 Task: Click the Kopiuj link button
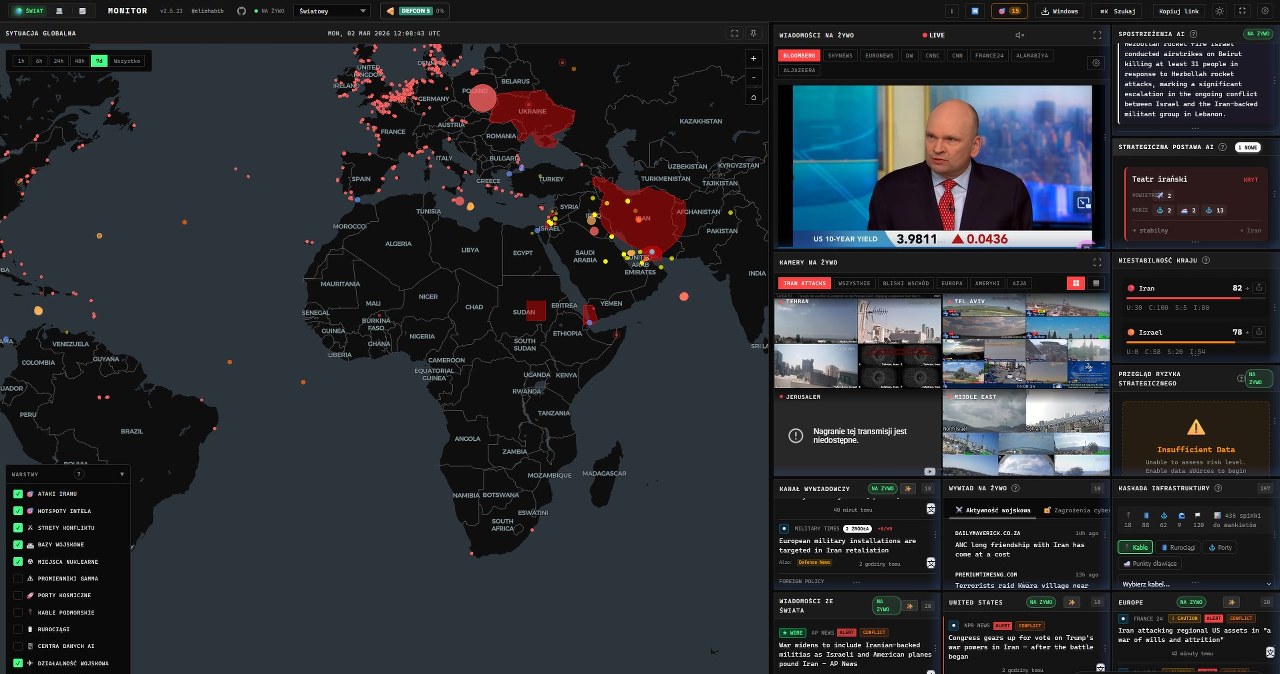click(x=1179, y=11)
